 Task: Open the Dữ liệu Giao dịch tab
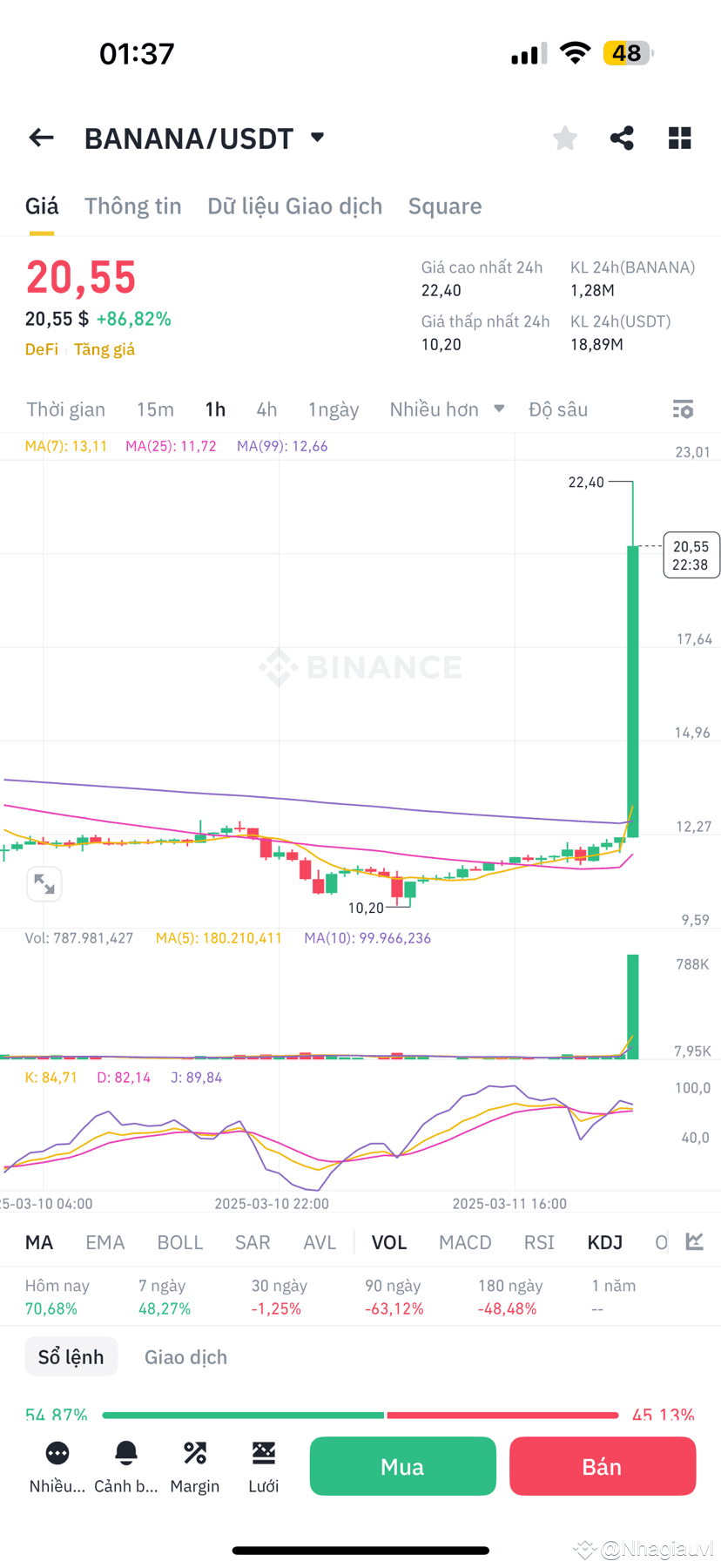tap(295, 206)
